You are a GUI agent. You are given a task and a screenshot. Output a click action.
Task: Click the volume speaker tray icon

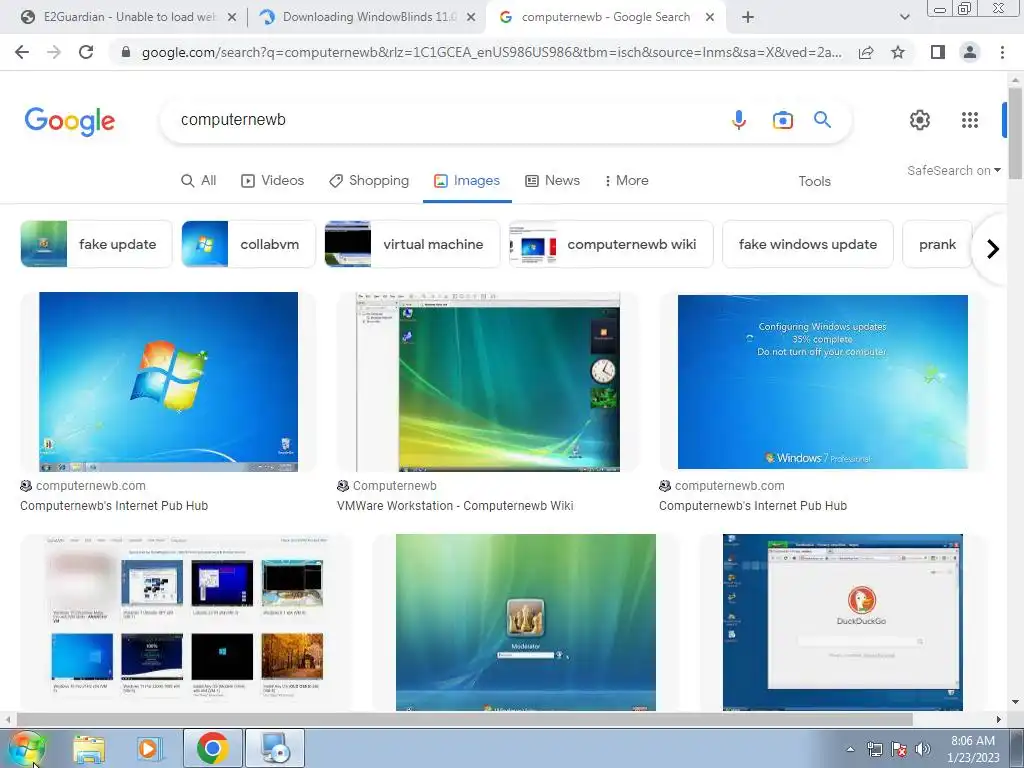[x=923, y=749]
